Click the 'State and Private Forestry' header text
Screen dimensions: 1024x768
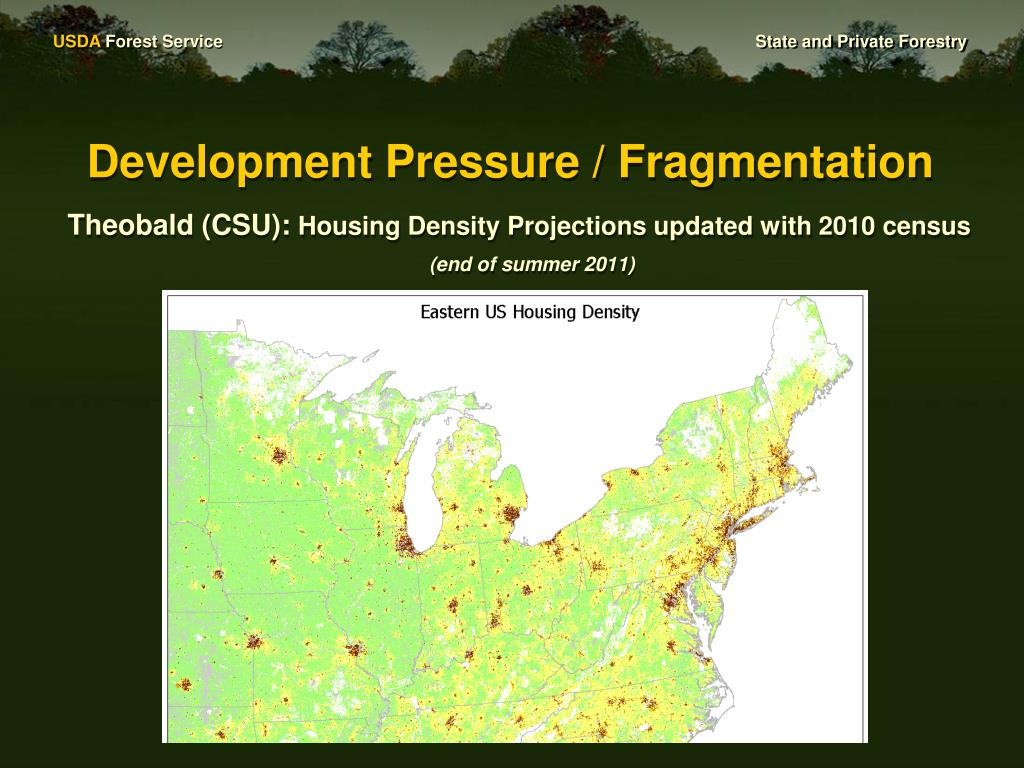[x=861, y=42]
